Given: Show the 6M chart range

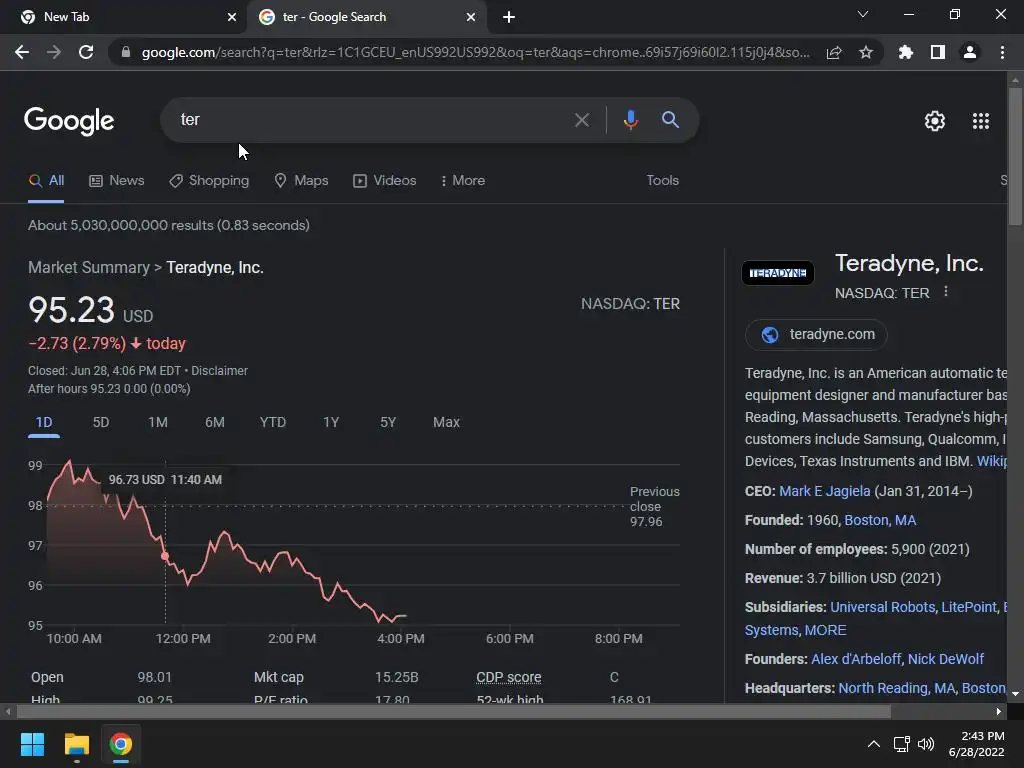Looking at the screenshot, I should tap(214, 423).
